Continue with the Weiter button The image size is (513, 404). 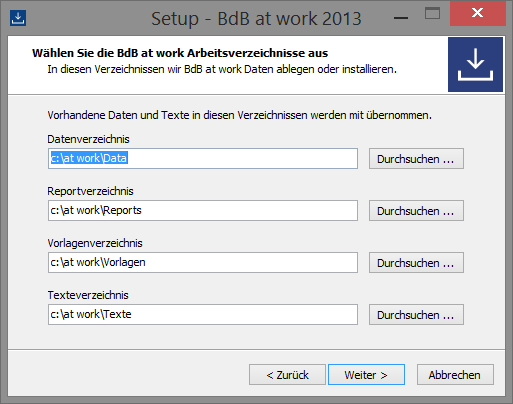click(366, 375)
